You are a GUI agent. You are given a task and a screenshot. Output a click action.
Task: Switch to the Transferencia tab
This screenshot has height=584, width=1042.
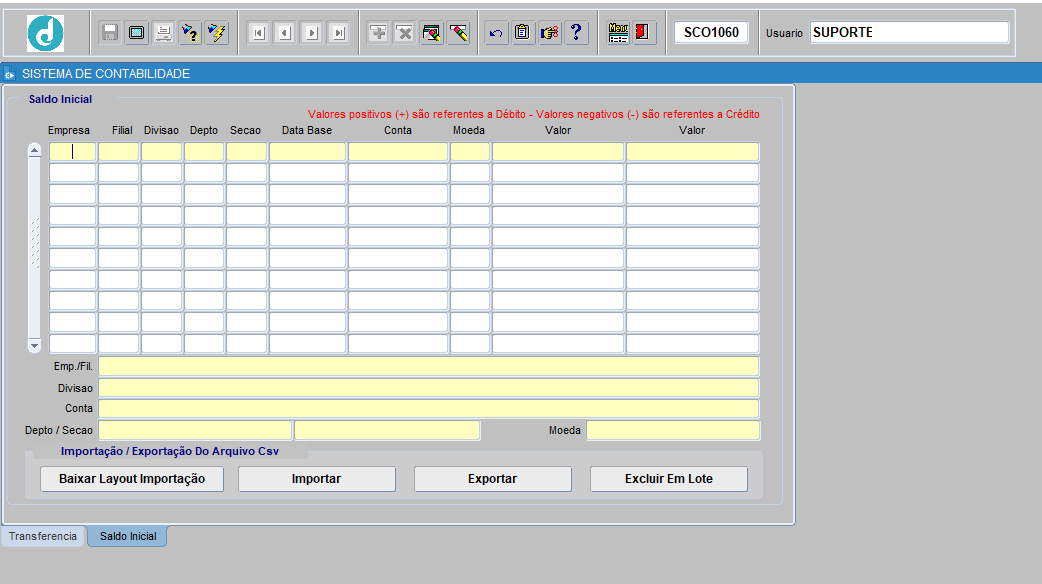(x=43, y=537)
